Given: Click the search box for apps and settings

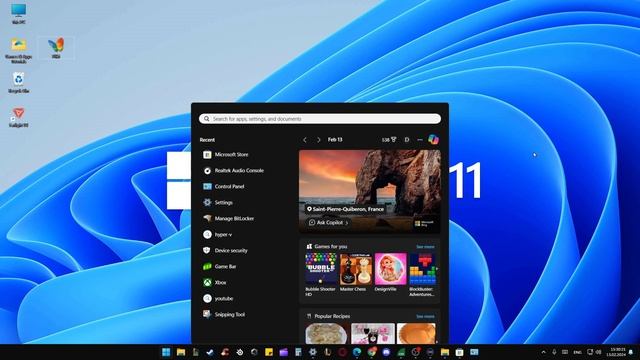Looking at the screenshot, I should (x=320, y=119).
